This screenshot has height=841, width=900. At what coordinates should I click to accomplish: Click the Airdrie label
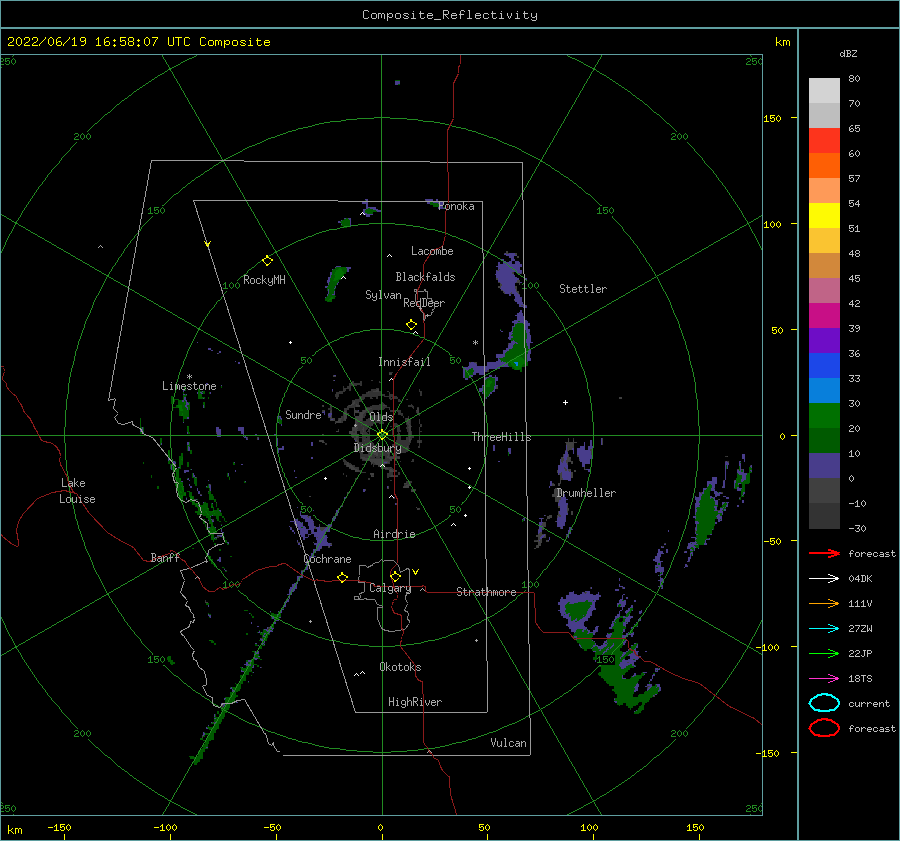pyautogui.click(x=394, y=534)
